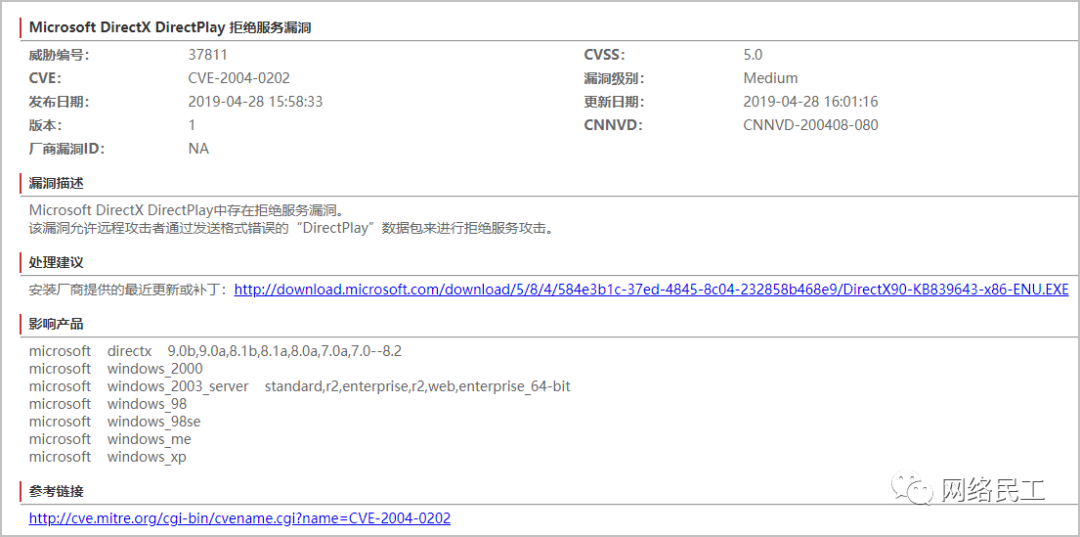
Task: Click the update date 2019-04-28 16:01:16
Action: 811,102
